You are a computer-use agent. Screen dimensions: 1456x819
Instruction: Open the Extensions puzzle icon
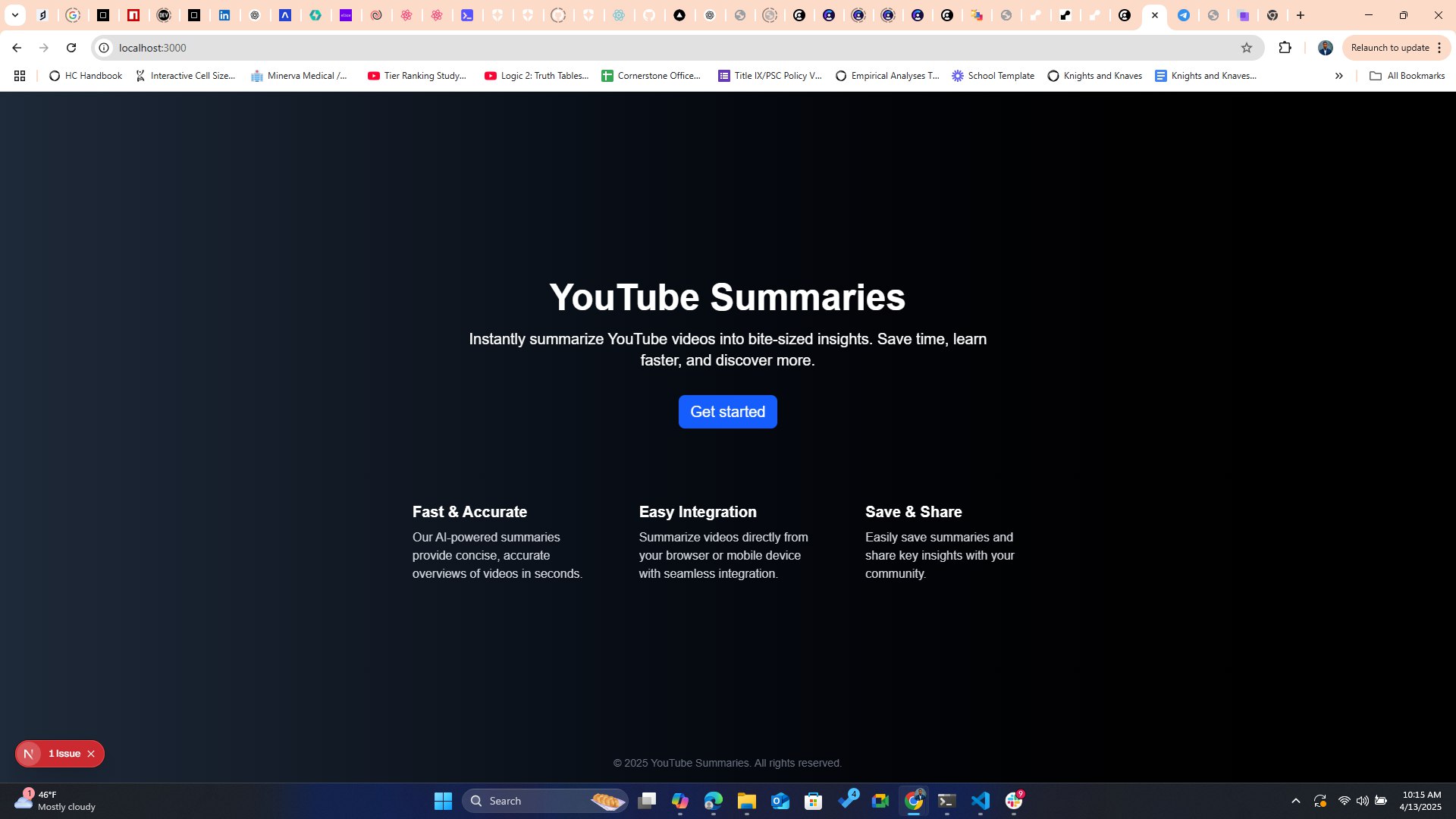pos(1285,48)
